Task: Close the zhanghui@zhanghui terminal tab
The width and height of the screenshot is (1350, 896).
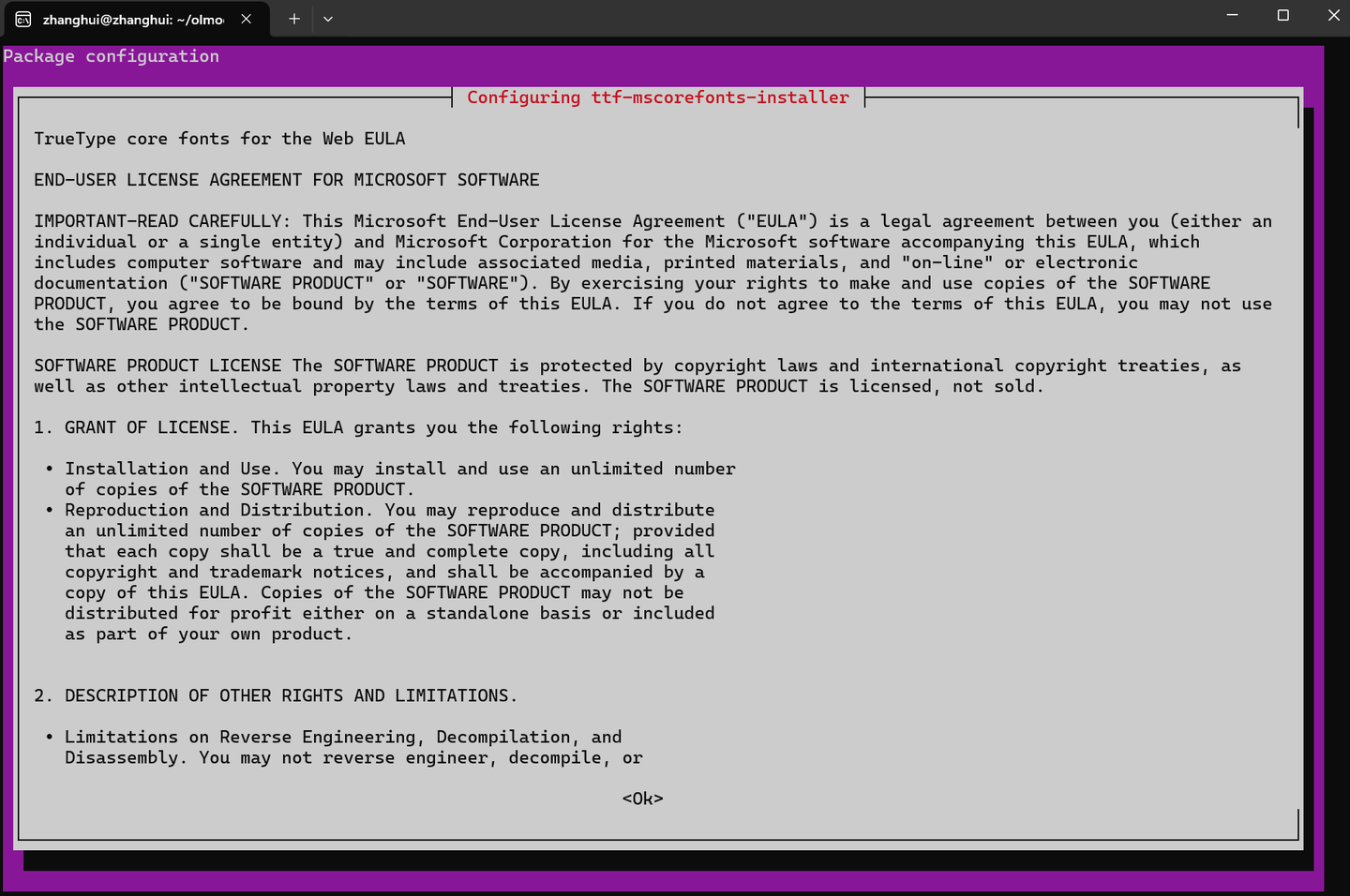Action: click(247, 19)
